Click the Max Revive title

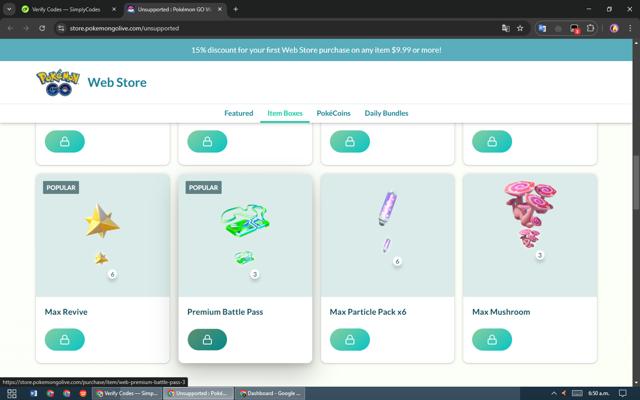point(66,312)
